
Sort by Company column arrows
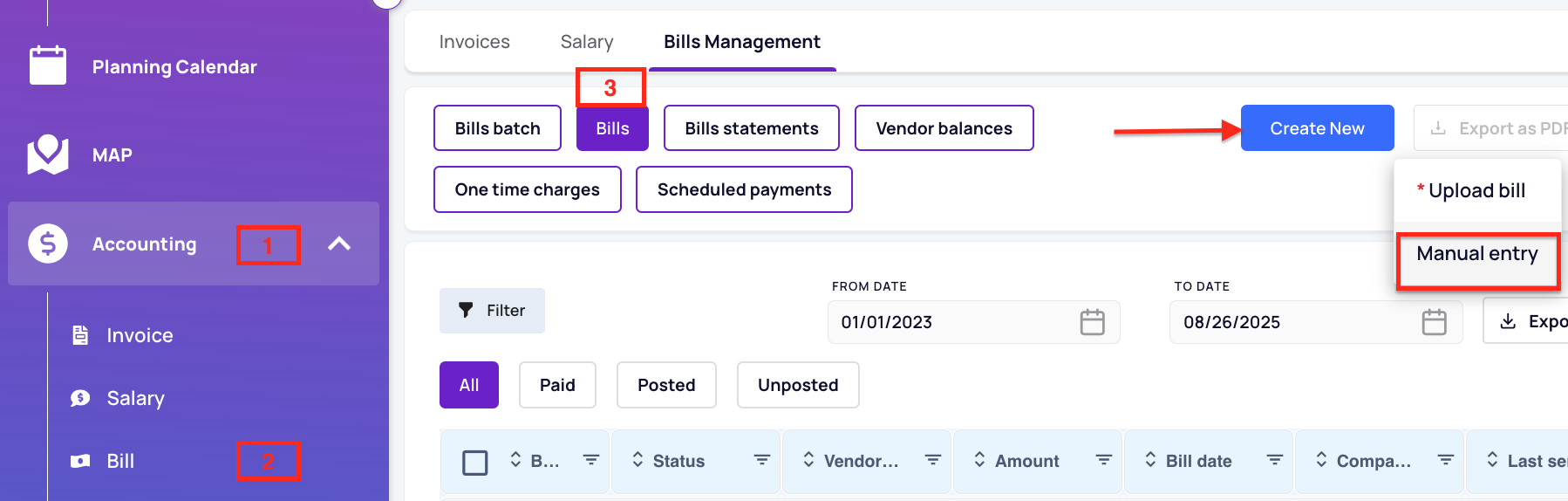coord(1321,460)
